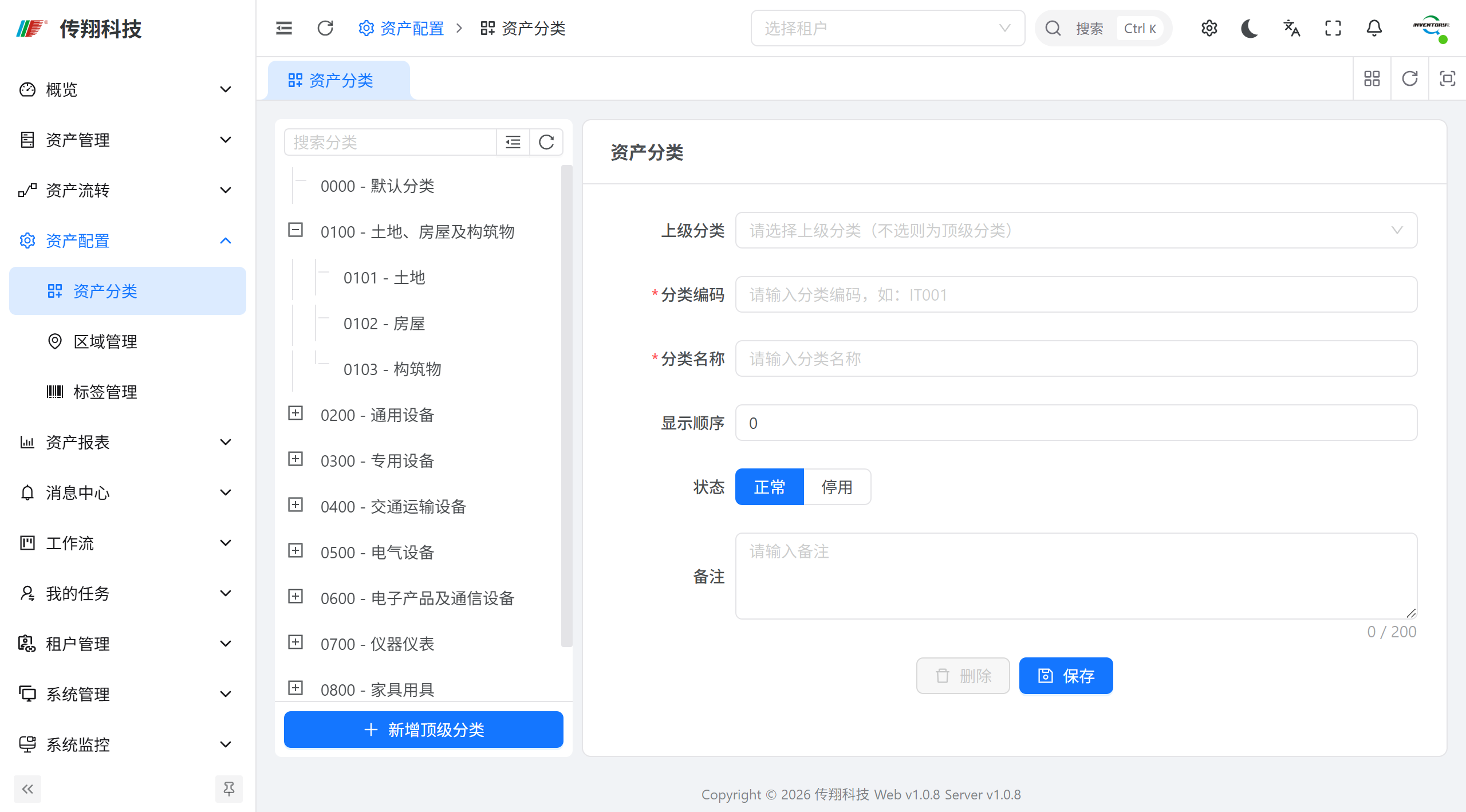Screen dimensions: 1466x812
Task: Focus the 分类编码 input field
Action: point(1076,294)
